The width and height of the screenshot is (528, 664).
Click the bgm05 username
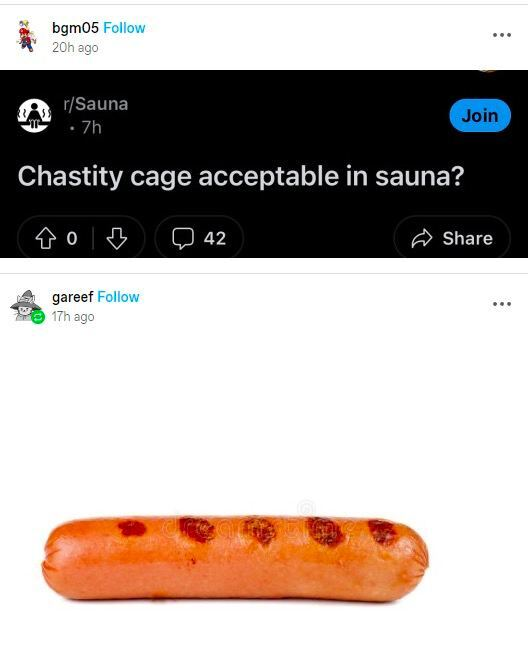coord(75,28)
